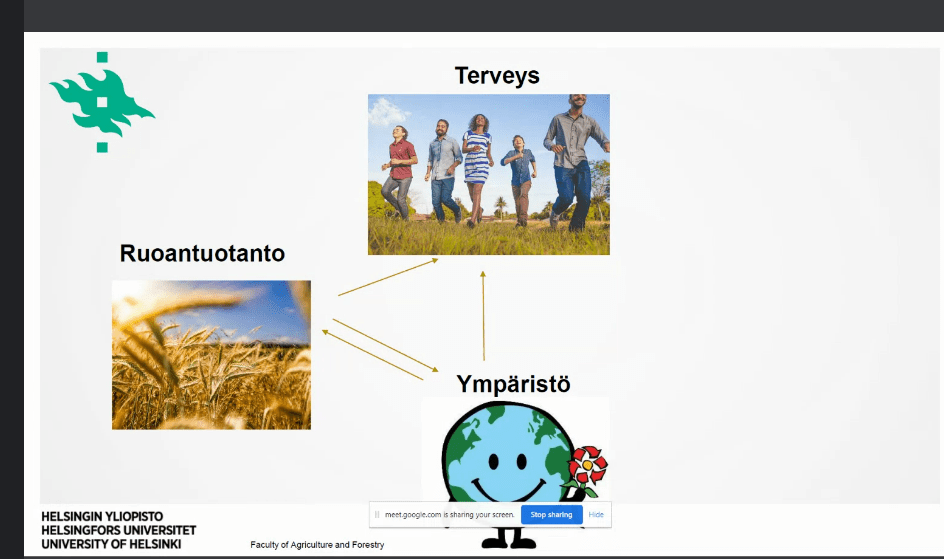This screenshot has height=559, width=944.
Task: Hide the screen sharing notification bar
Action: click(x=596, y=515)
